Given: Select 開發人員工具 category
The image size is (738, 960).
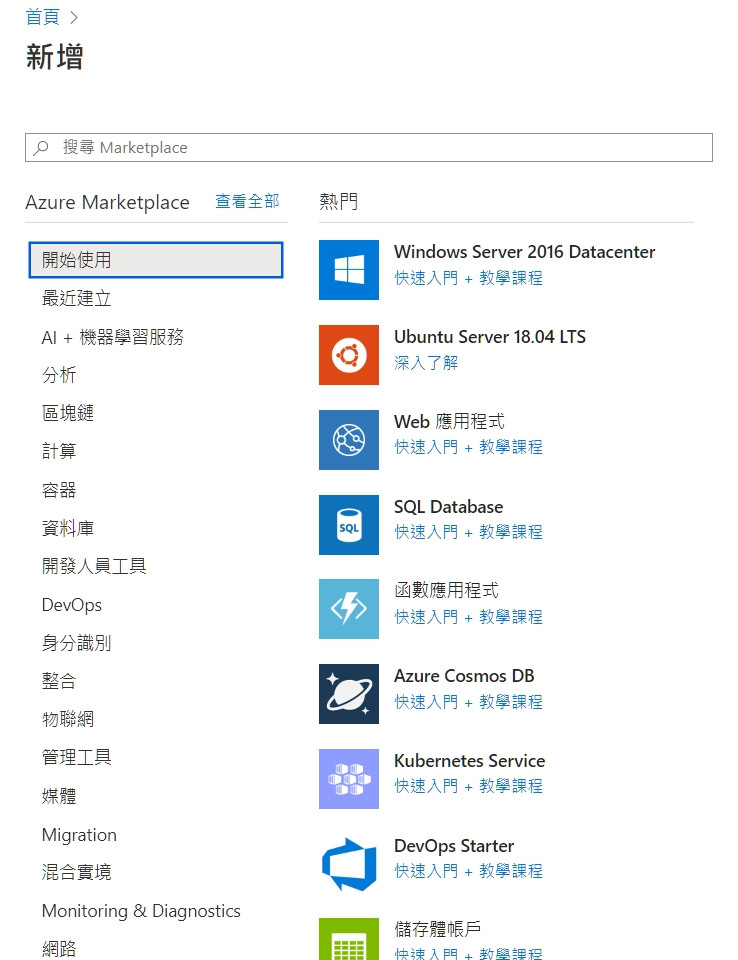Looking at the screenshot, I should (94, 566).
